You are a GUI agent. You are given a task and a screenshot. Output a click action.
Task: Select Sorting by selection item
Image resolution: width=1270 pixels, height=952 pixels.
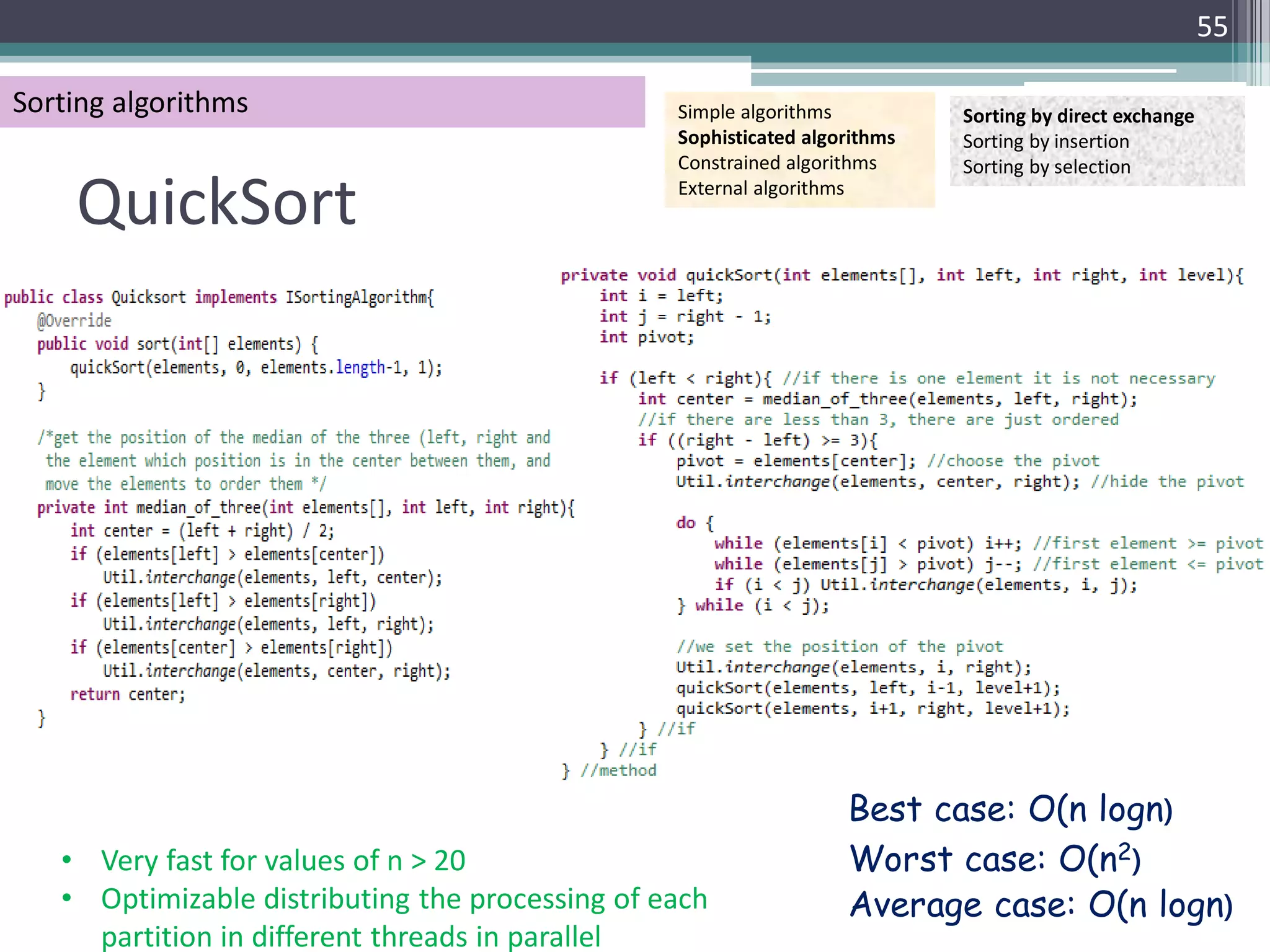click(1046, 167)
